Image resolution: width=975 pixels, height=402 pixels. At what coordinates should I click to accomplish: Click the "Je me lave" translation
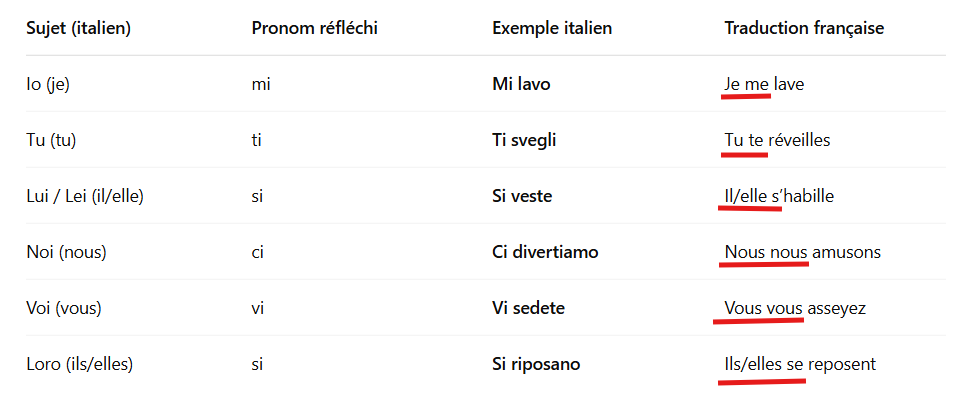[764, 84]
